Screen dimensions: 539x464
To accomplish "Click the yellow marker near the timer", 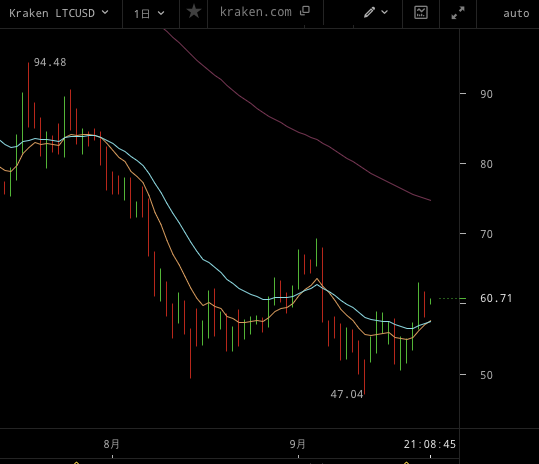I will pos(407,463).
